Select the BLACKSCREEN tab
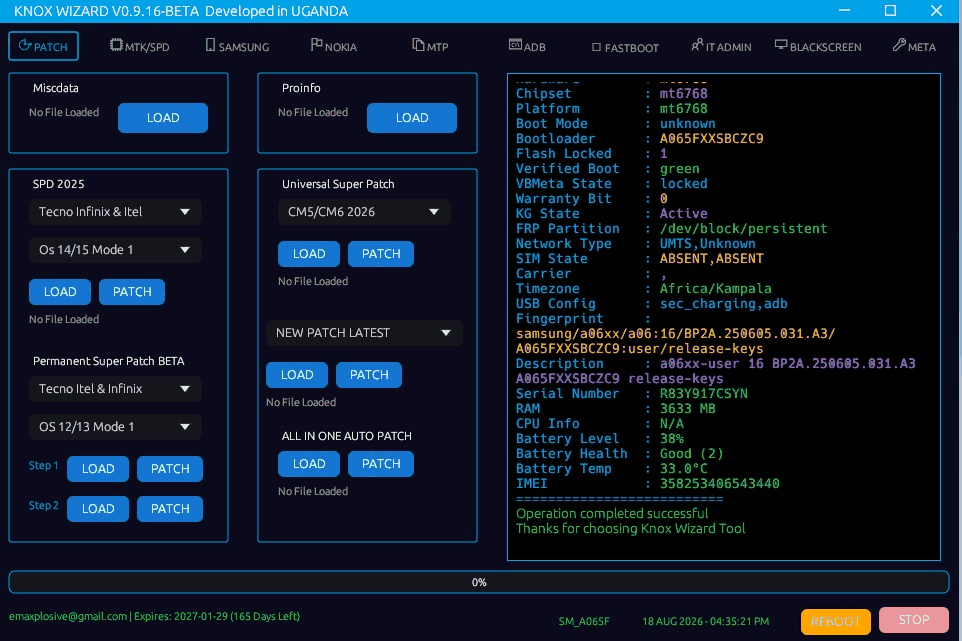Screen dimensions: 962x641 coord(818,47)
